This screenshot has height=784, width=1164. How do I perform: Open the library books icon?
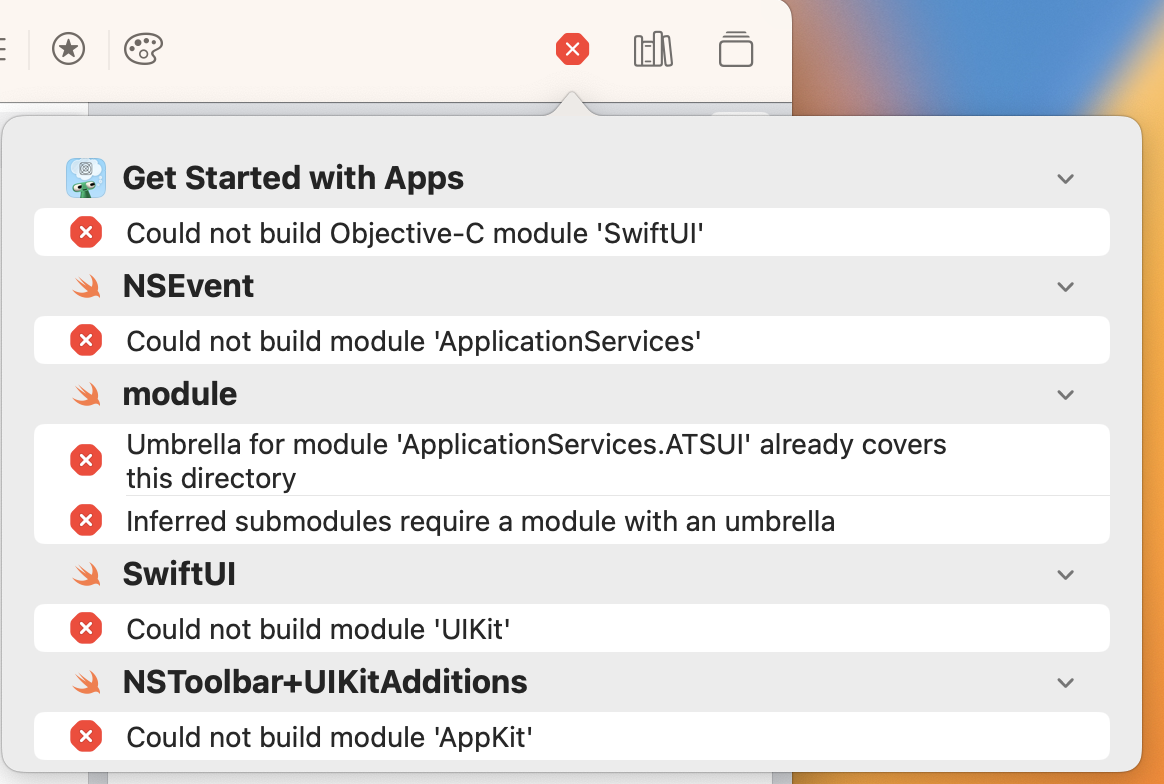coord(653,50)
